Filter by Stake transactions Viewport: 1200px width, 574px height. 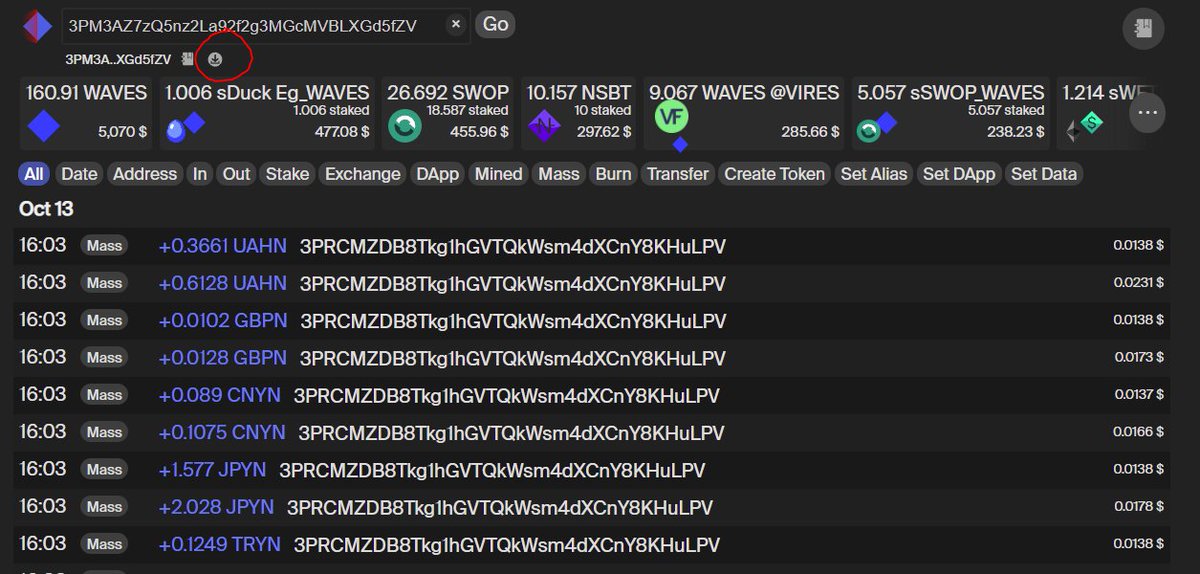coord(287,174)
